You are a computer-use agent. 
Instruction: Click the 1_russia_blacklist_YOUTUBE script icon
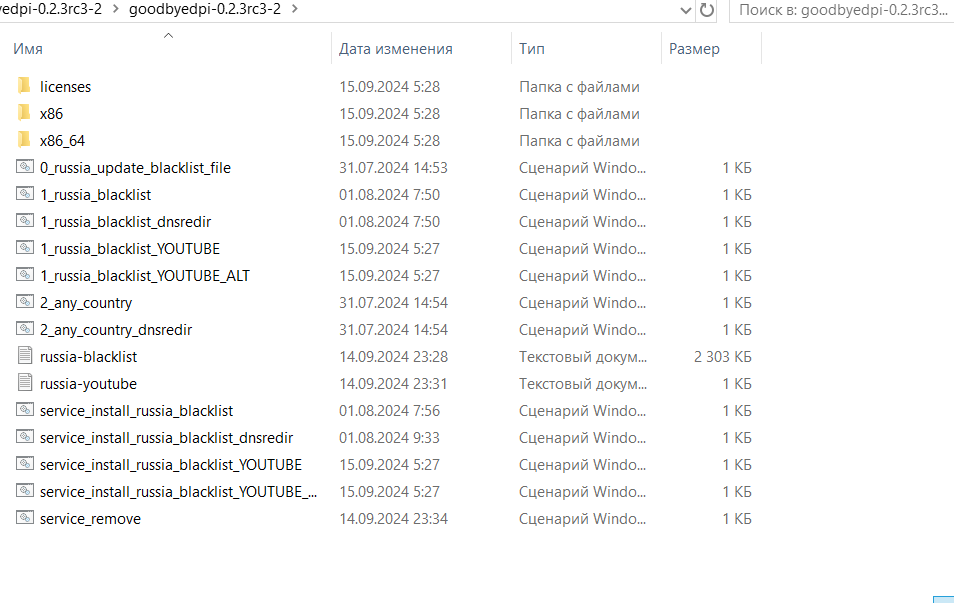point(25,248)
